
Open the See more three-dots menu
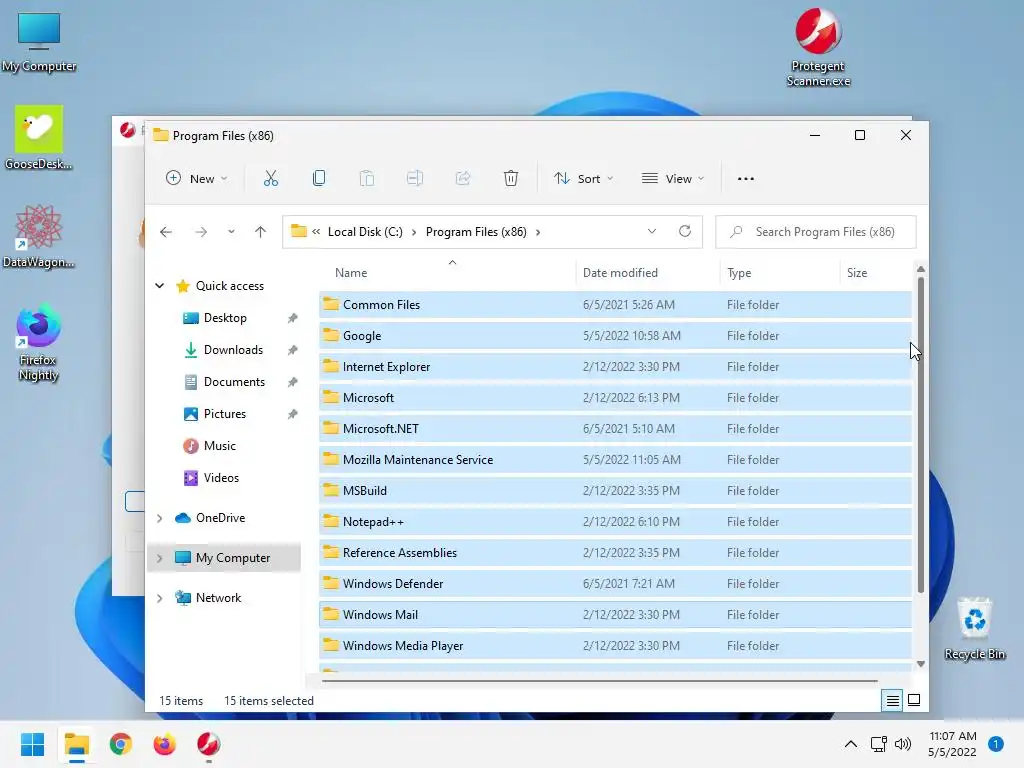tap(746, 178)
